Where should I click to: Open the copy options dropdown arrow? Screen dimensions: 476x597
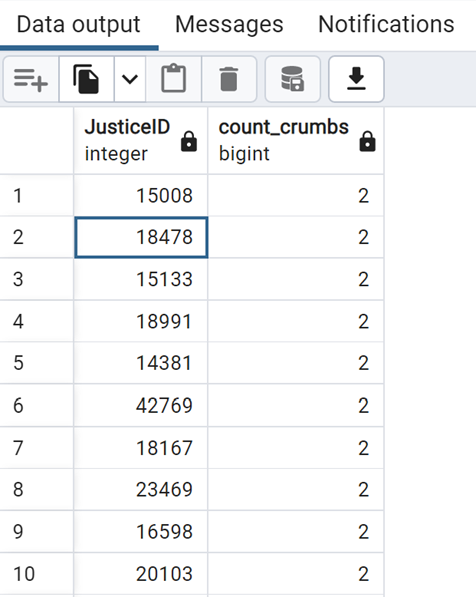coord(129,79)
